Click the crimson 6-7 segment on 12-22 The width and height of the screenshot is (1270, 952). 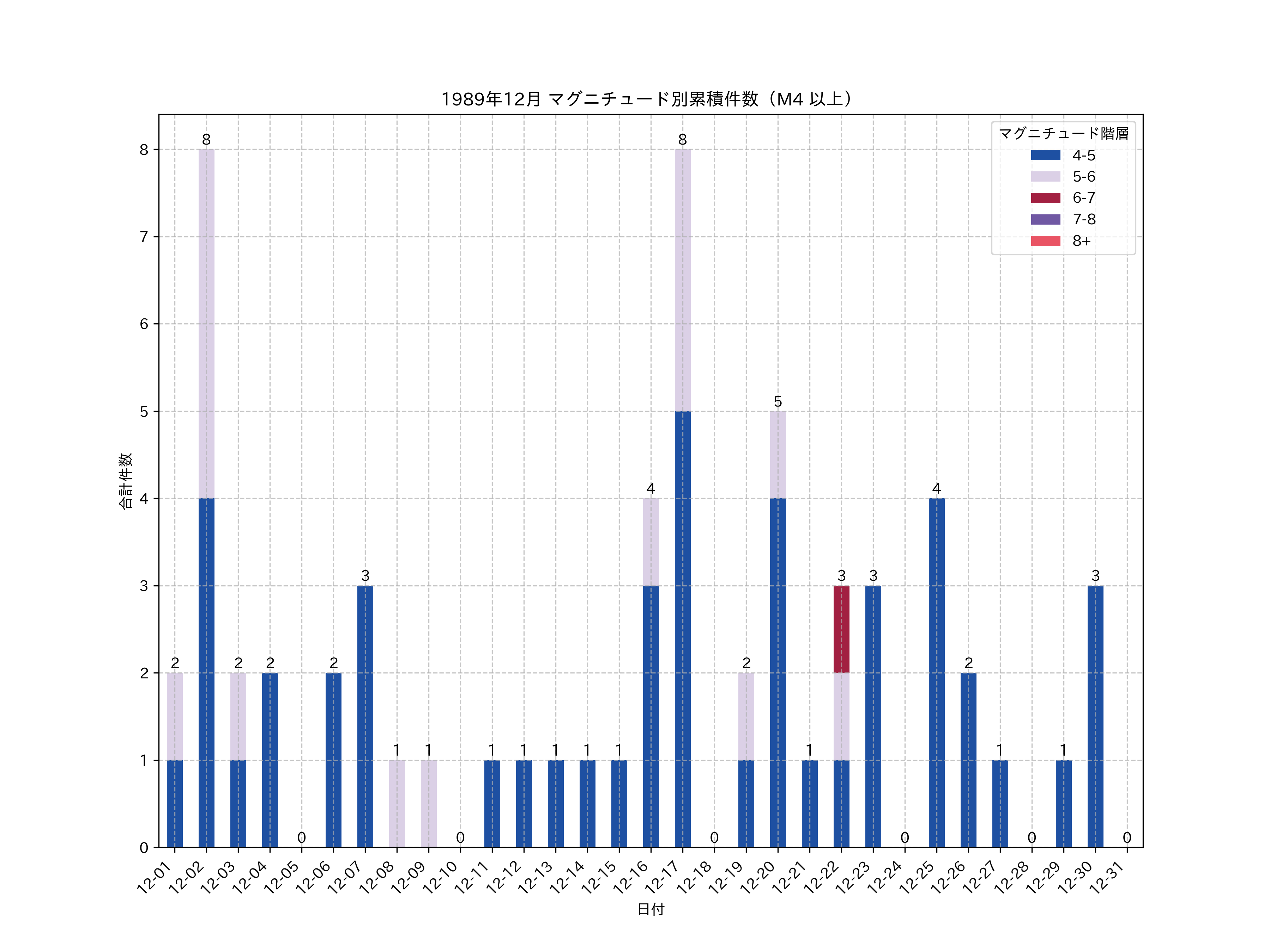[841, 629]
